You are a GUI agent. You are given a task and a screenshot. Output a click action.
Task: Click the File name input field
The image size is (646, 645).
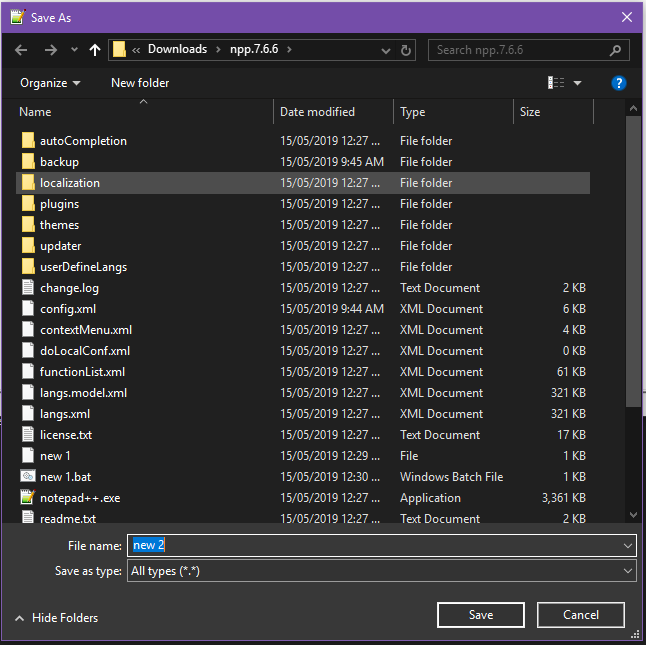pos(382,546)
